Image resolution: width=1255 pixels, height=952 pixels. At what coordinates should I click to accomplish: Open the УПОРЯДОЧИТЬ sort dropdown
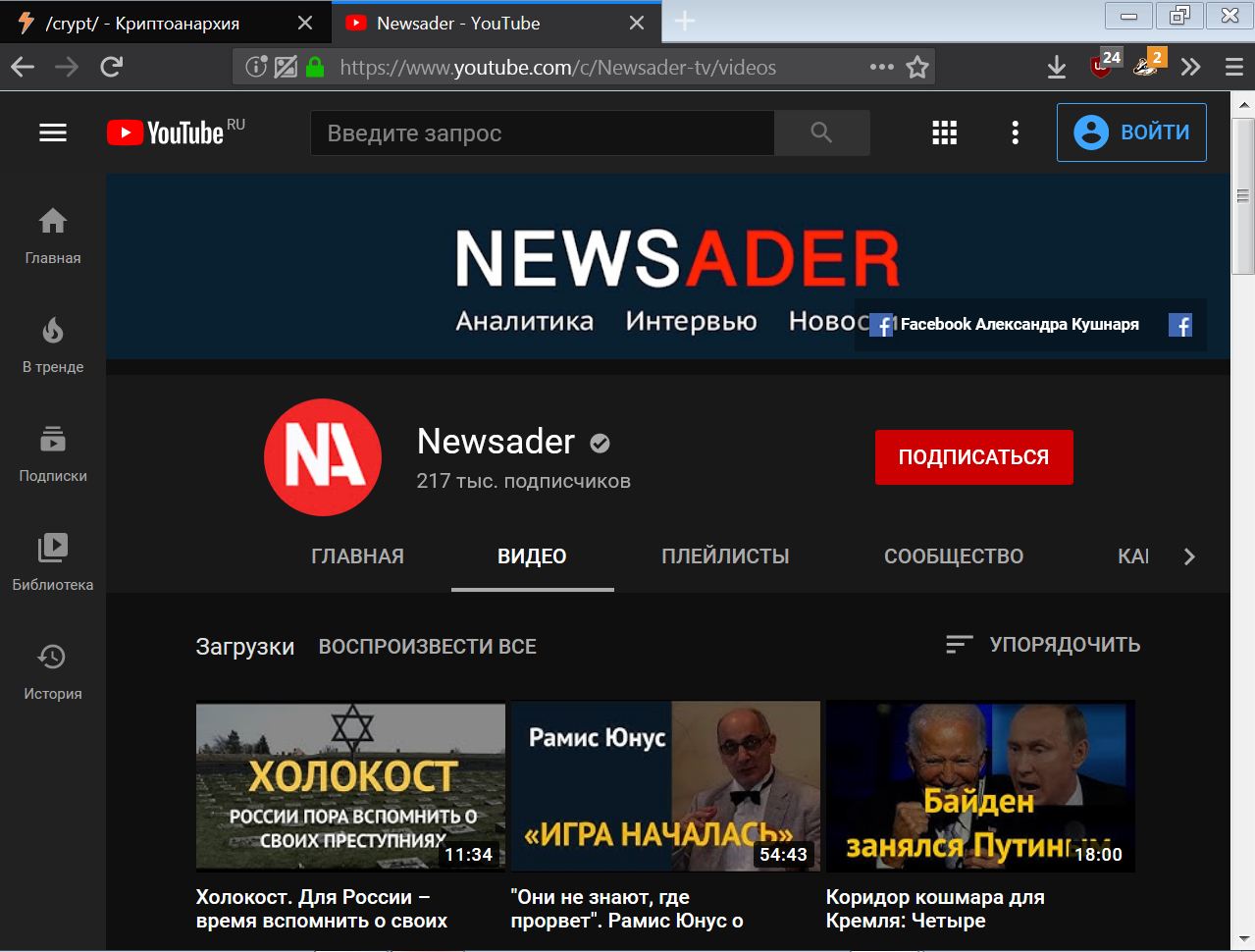click(1043, 645)
